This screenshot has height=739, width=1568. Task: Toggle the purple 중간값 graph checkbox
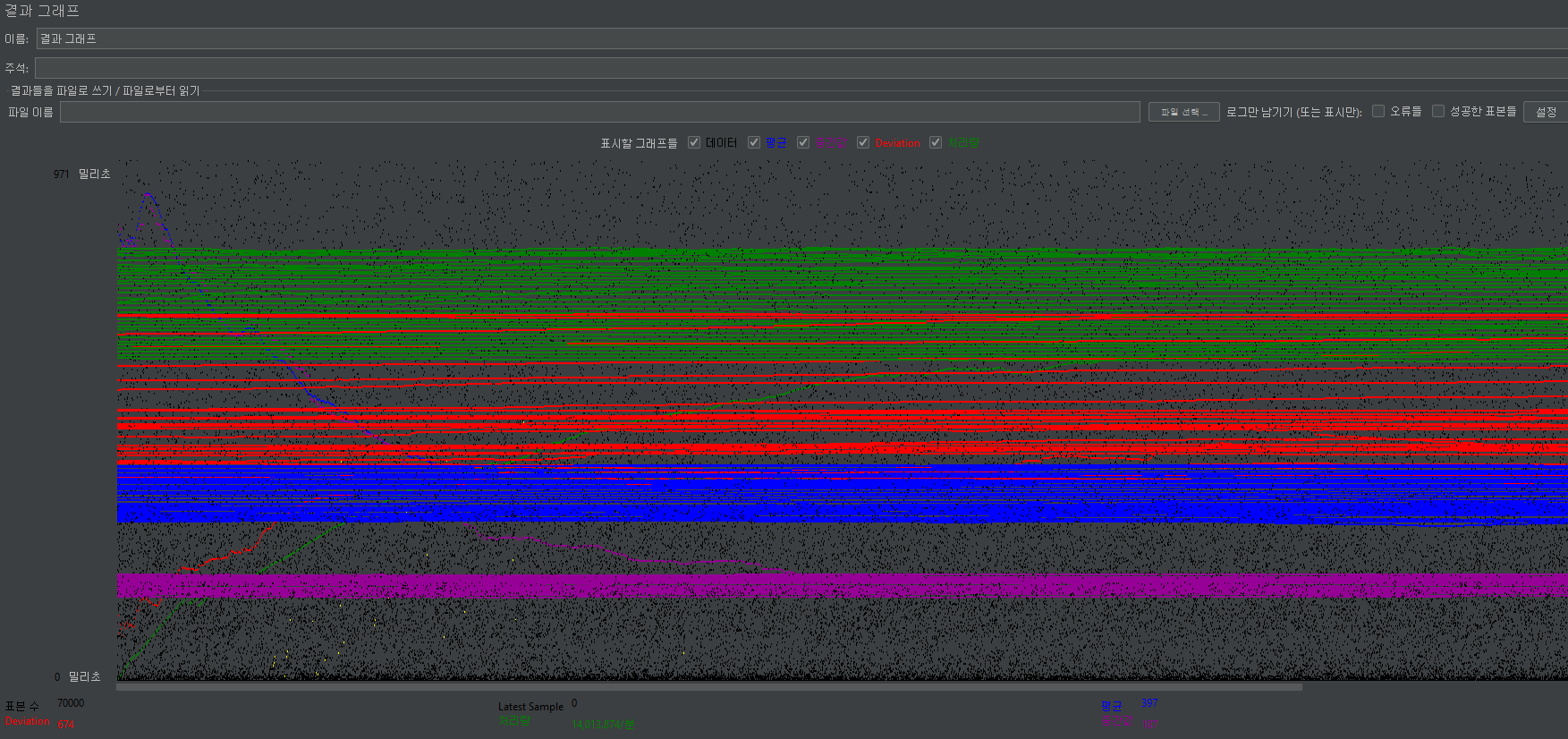tap(803, 142)
